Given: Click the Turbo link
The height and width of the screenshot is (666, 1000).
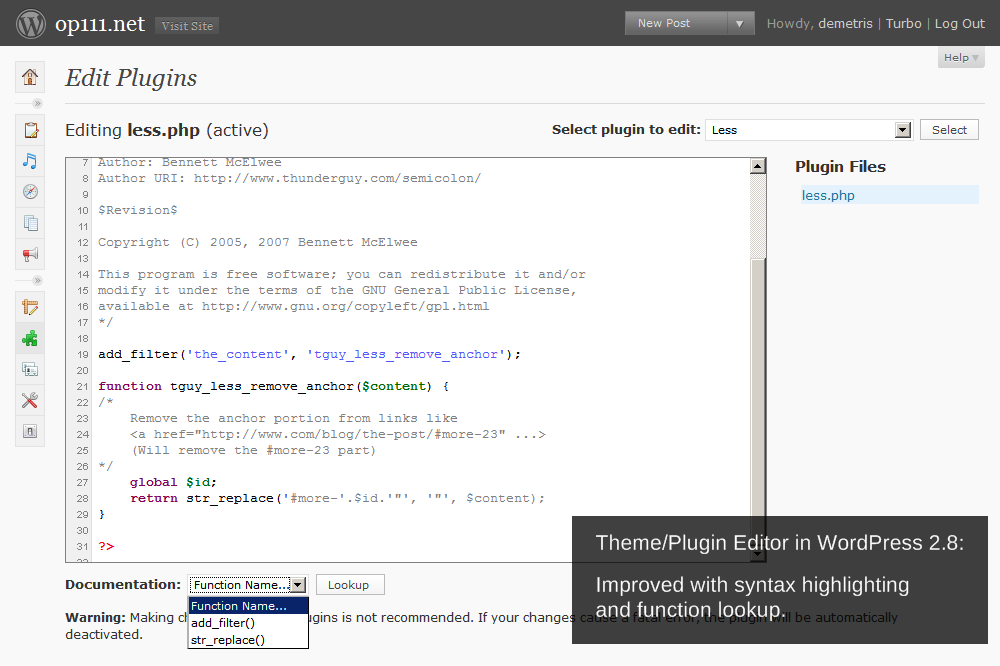Looking at the screenshot, I should 903,24.
